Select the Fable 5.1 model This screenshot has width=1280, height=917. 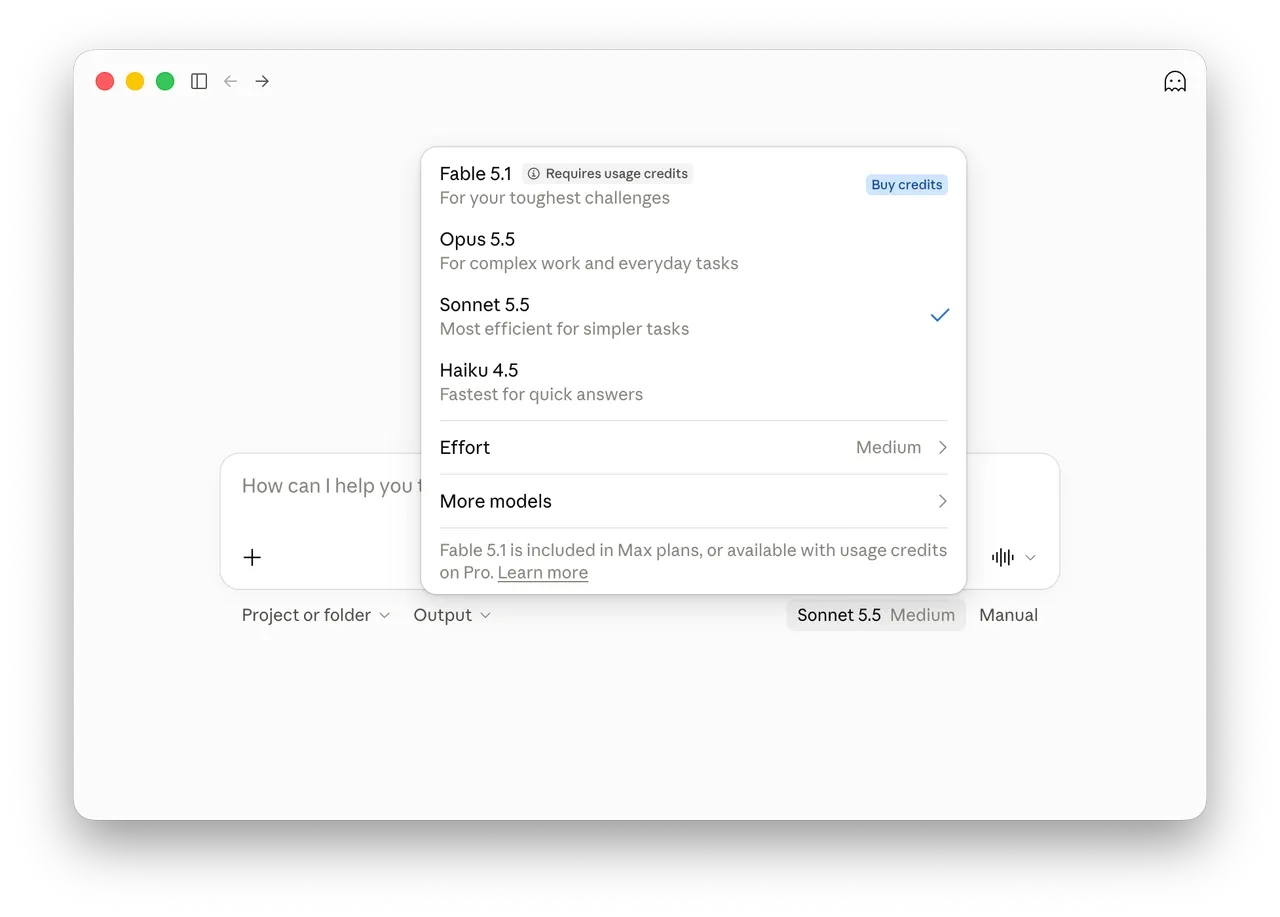coord(694,185)
